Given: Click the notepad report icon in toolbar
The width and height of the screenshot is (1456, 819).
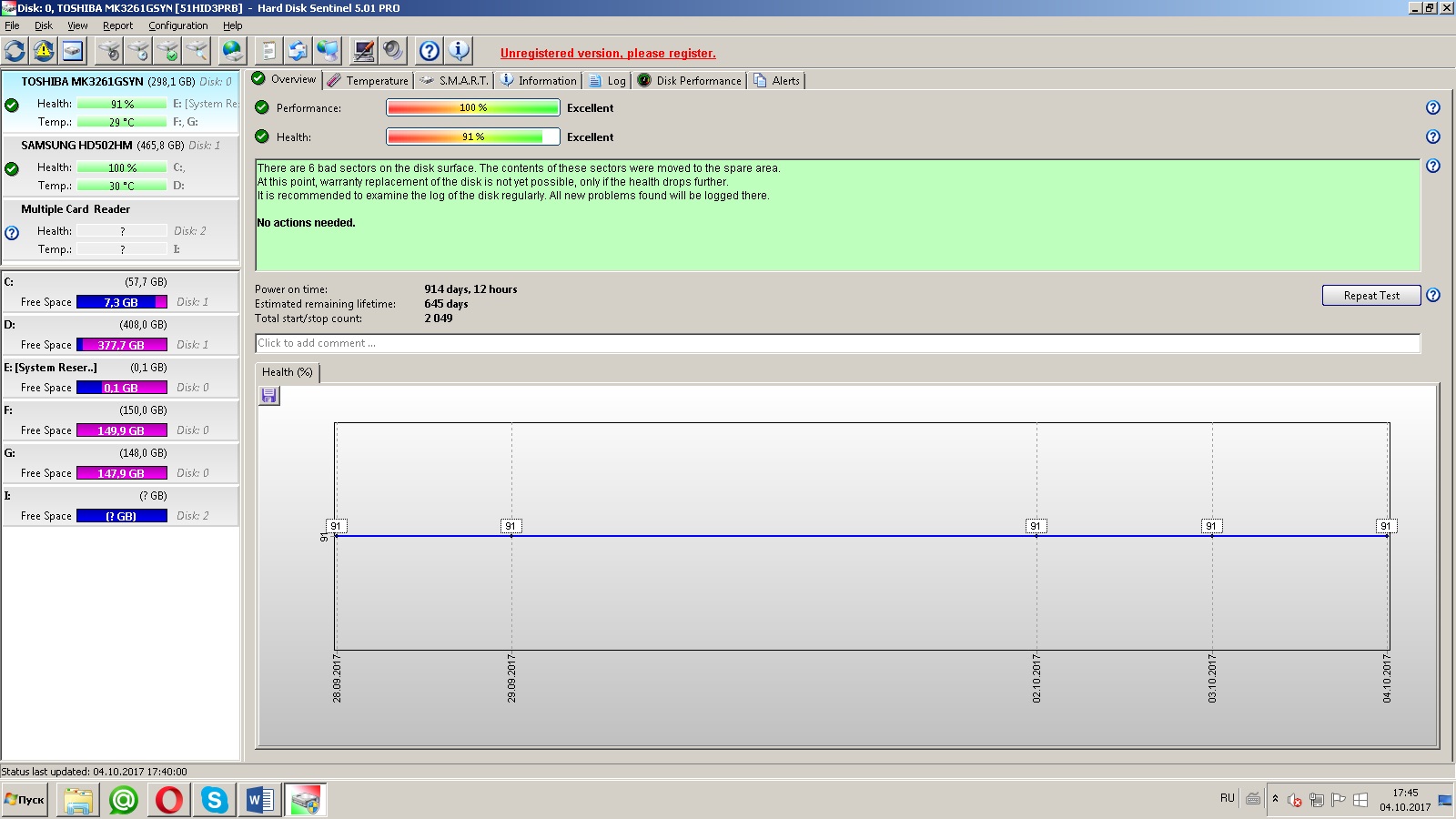Looking at the screenshot, I should 268,51.
